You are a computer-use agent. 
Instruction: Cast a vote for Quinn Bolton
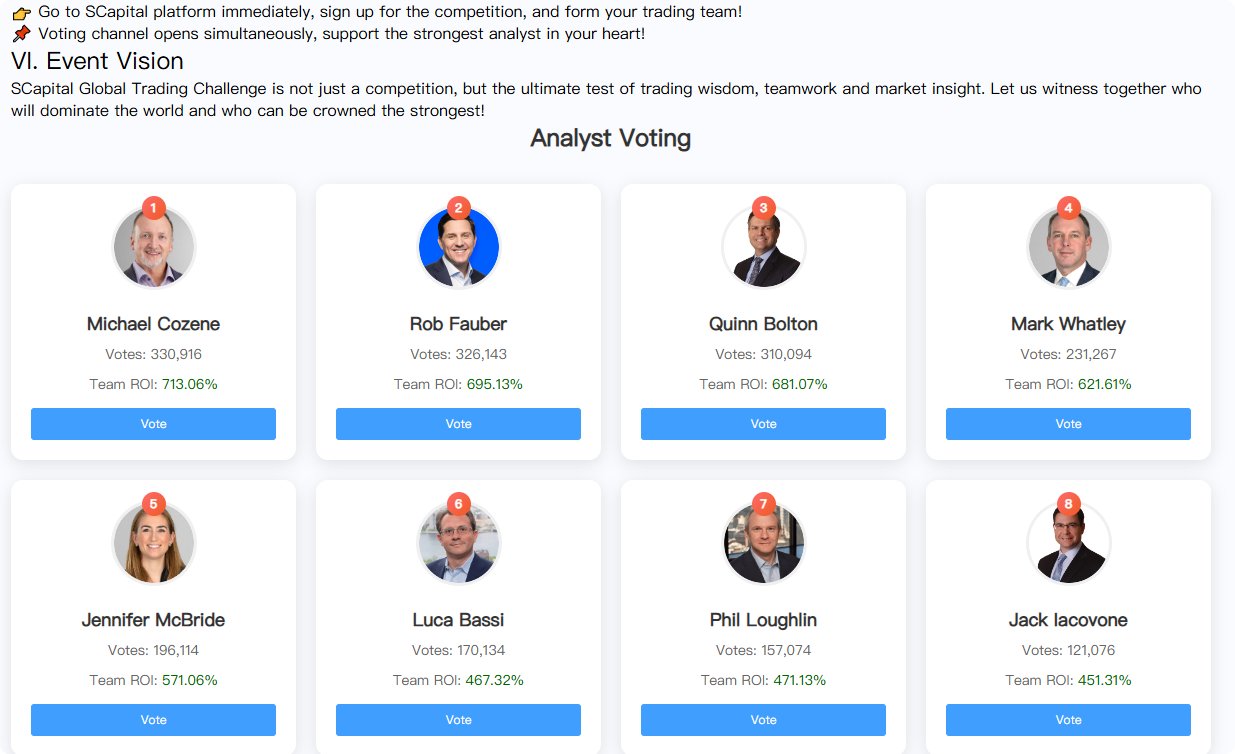[763, 424]
